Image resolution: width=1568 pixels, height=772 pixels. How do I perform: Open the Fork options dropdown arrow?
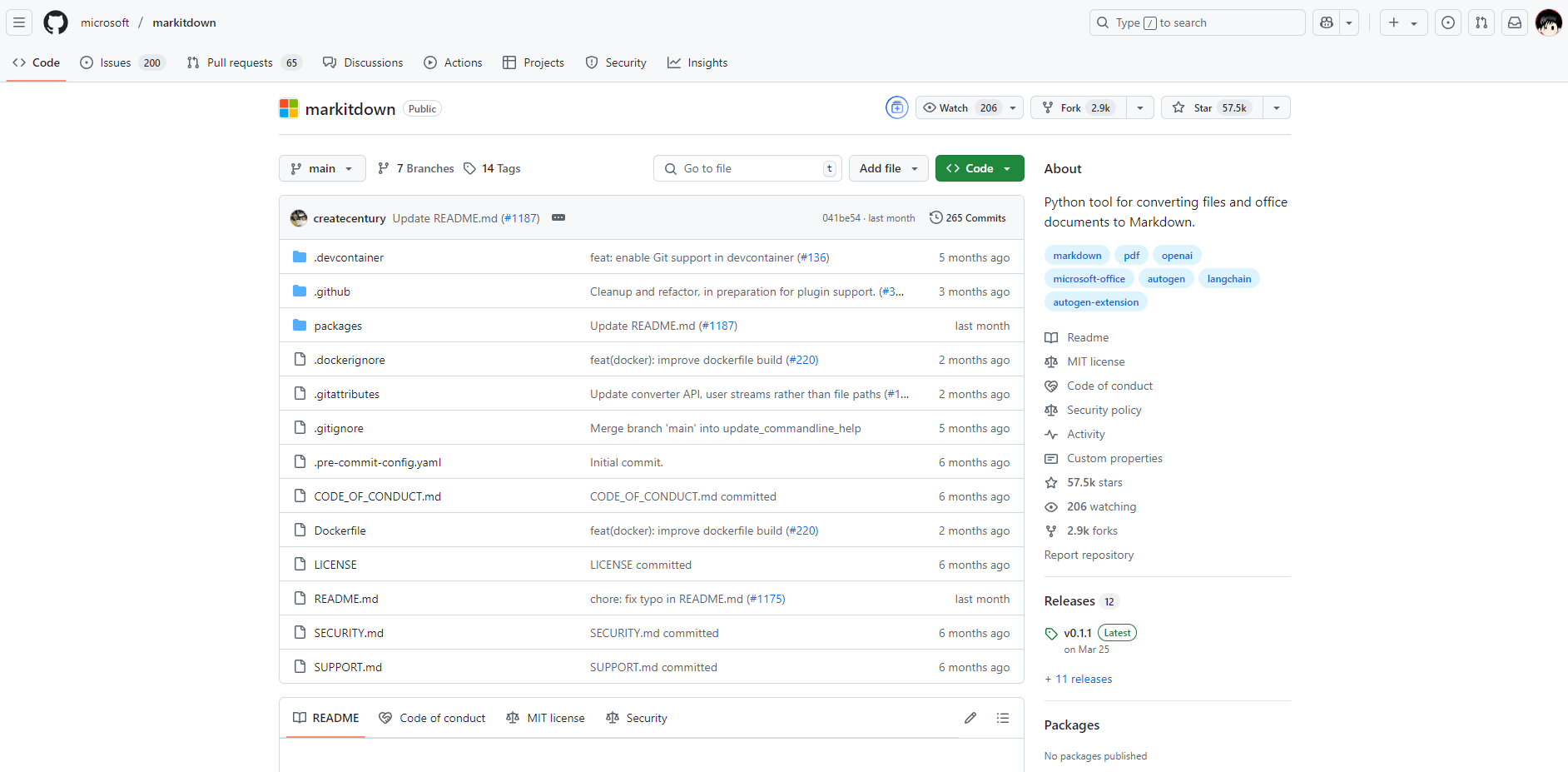click(1140, 107)
